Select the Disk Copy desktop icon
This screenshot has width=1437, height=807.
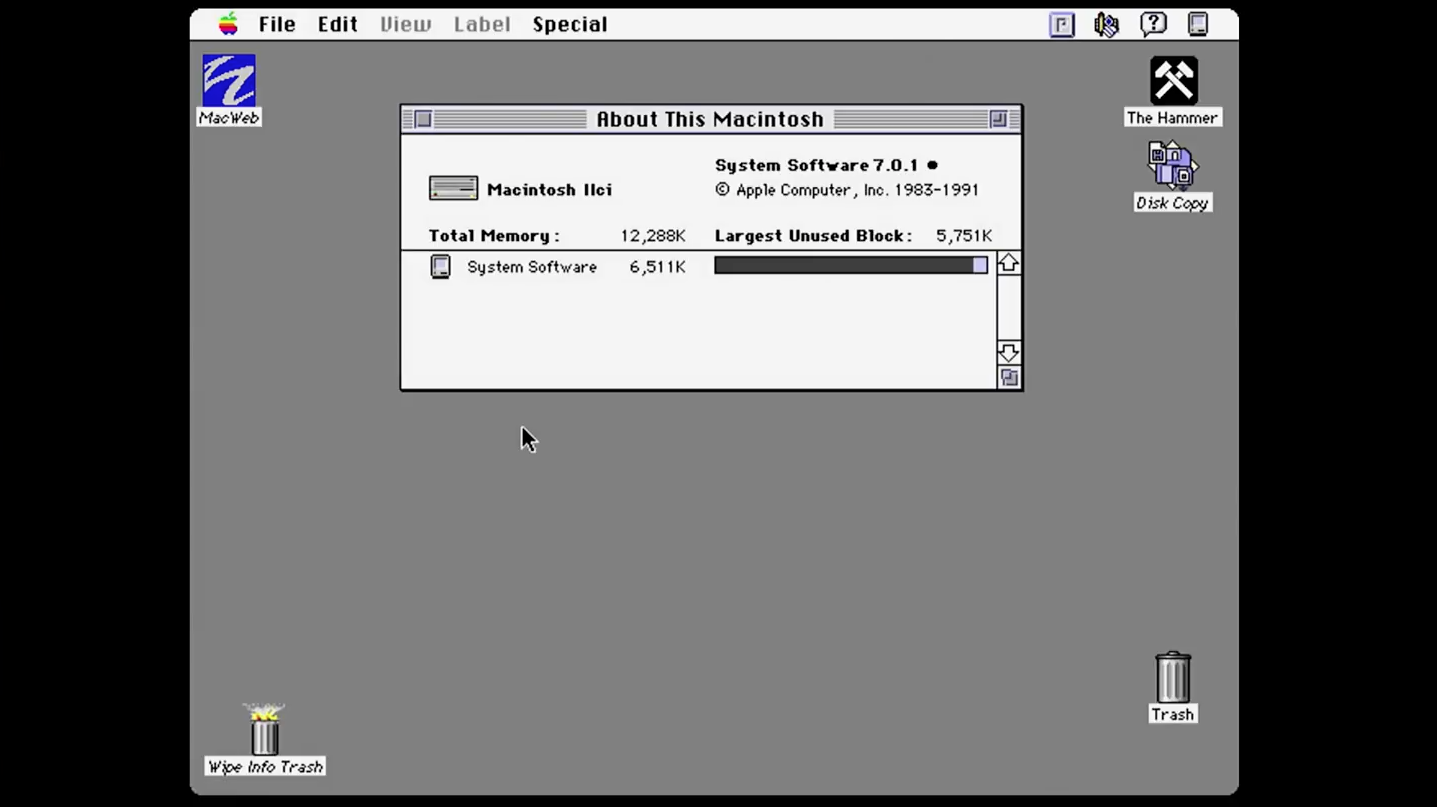1173,176
